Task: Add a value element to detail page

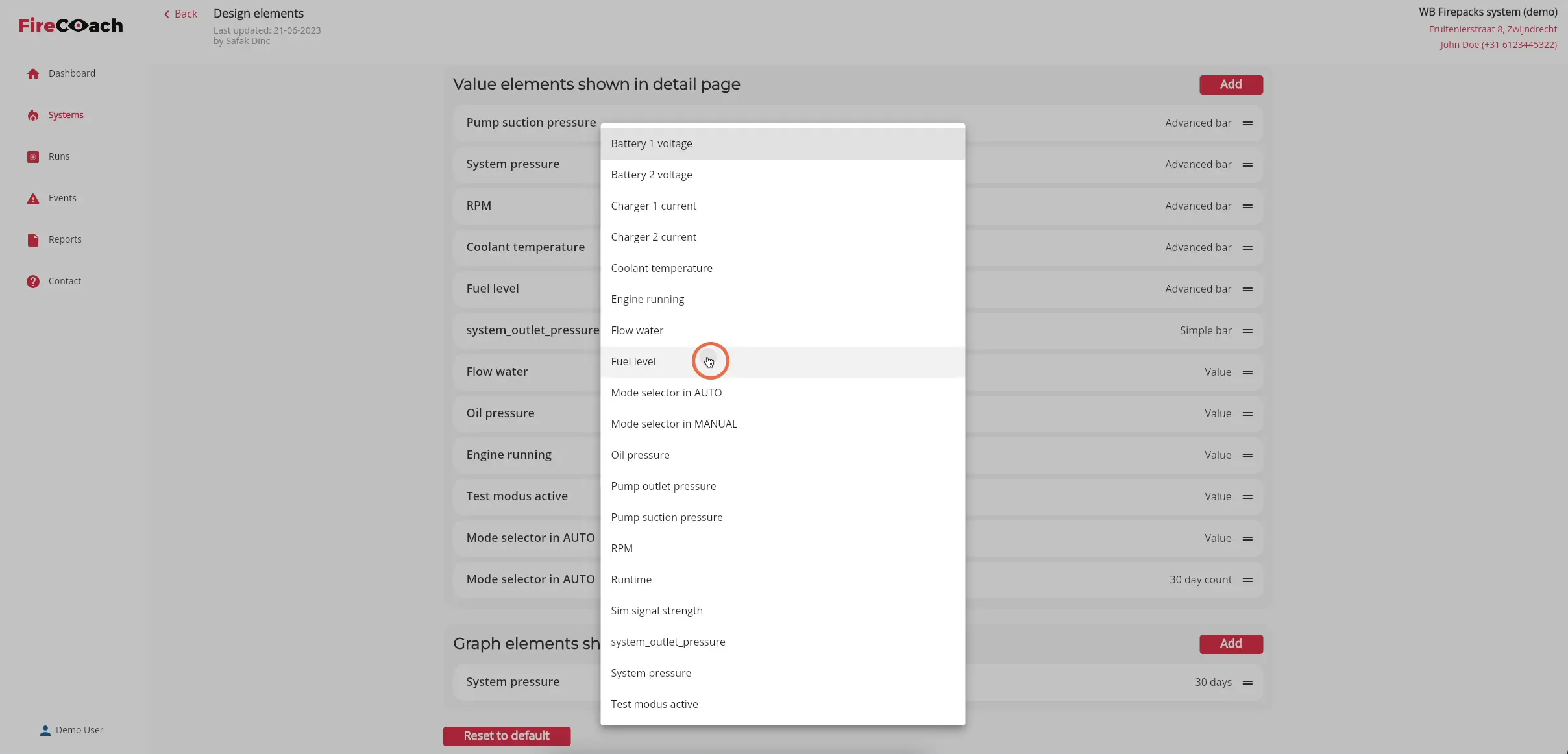Action: (x=1231, y=84)
